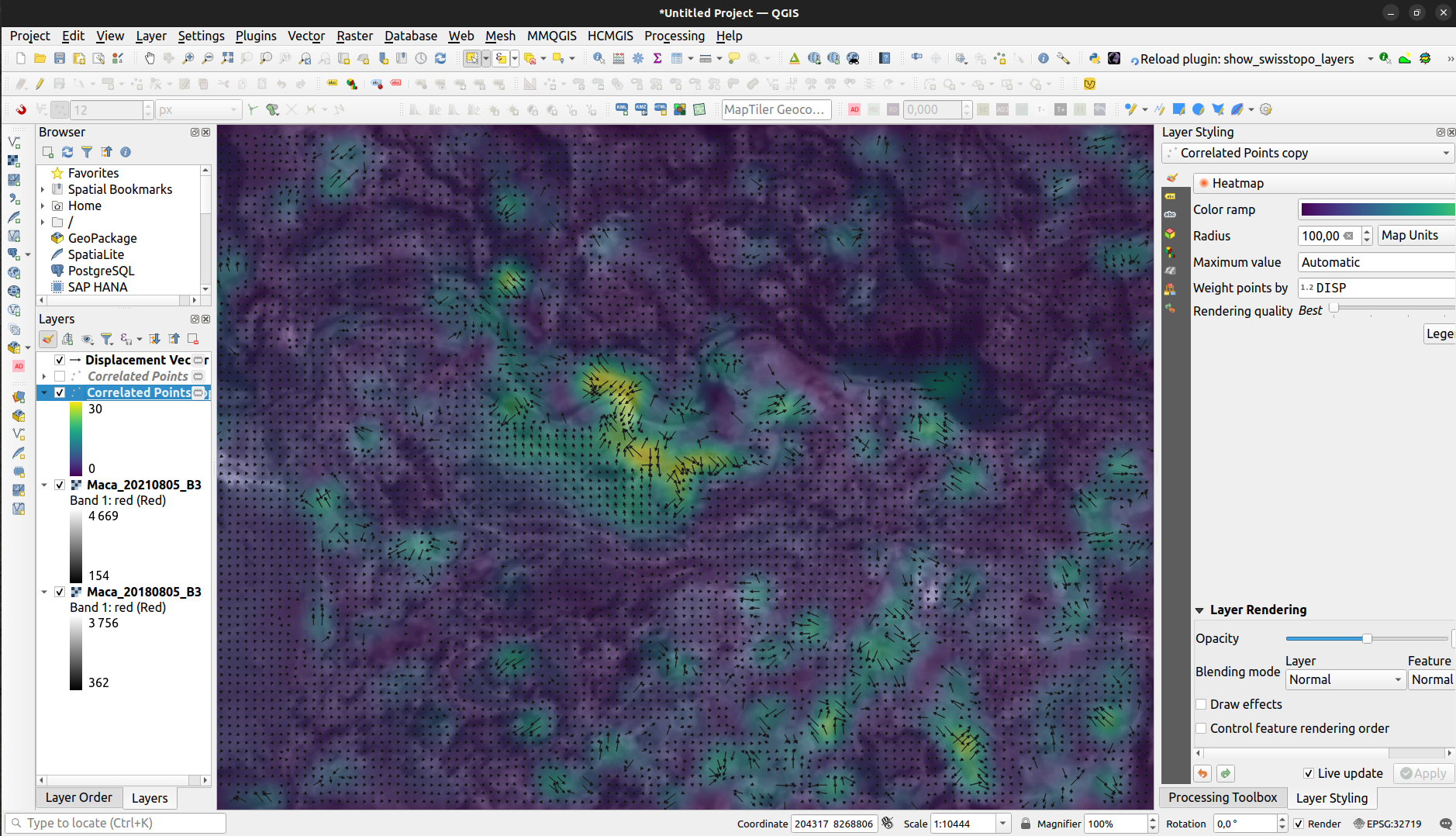This screenshot has width=1456, height=836.
Task: Click the Save Project floppy icon
Action: pos(59,58)
